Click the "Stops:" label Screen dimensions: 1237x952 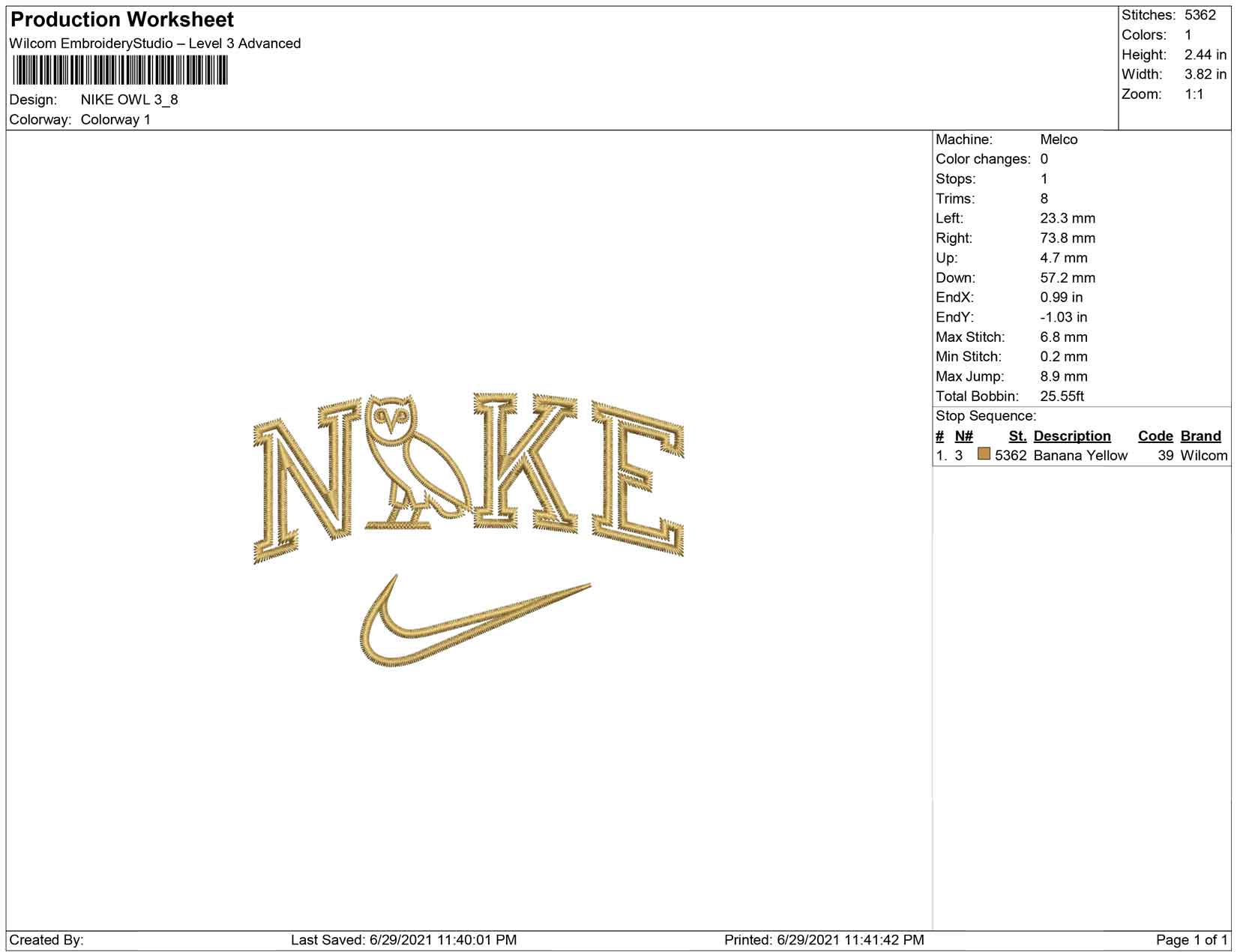point(956,179)
